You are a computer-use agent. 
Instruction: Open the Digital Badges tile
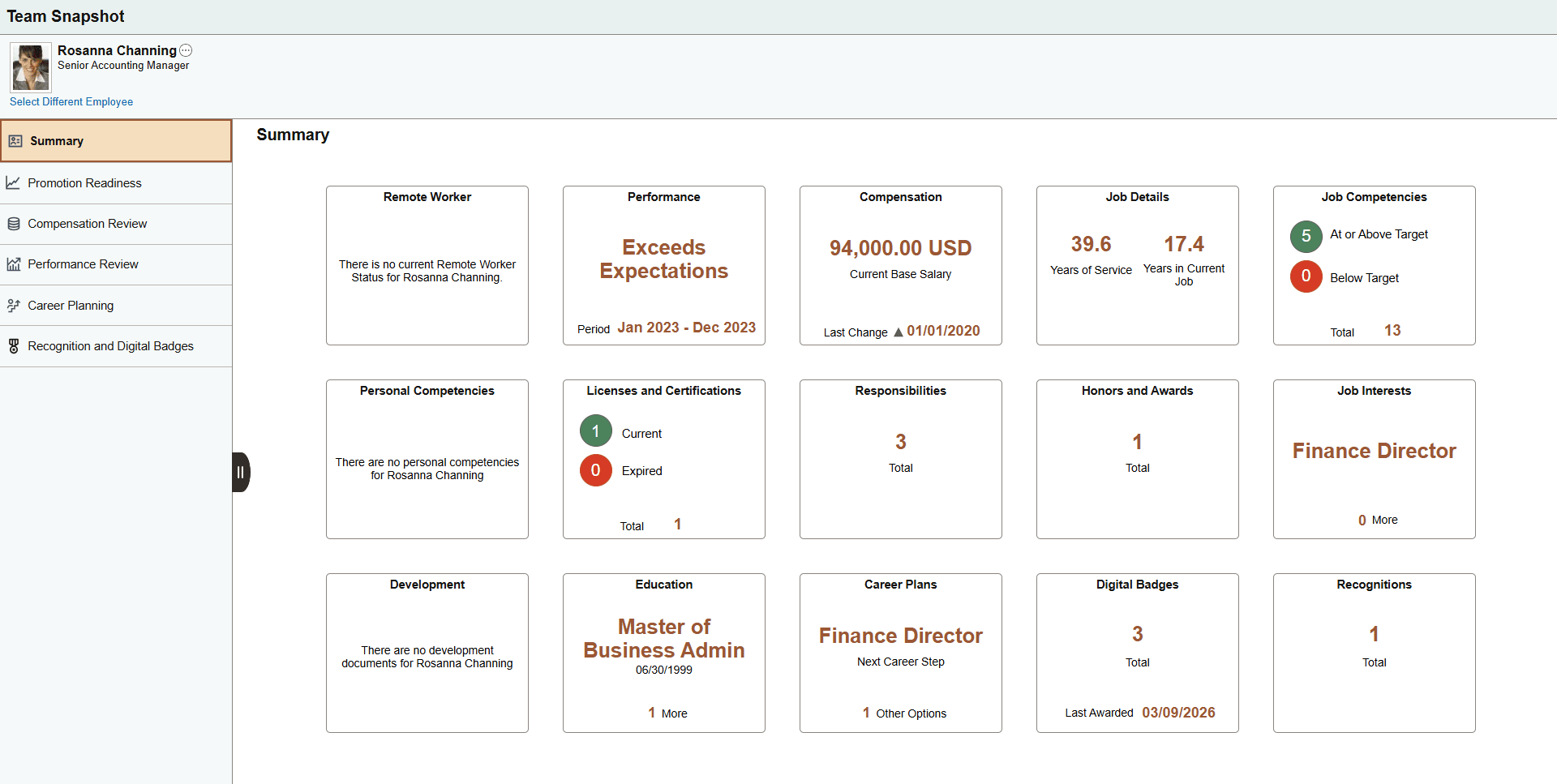coord(1137,653)
